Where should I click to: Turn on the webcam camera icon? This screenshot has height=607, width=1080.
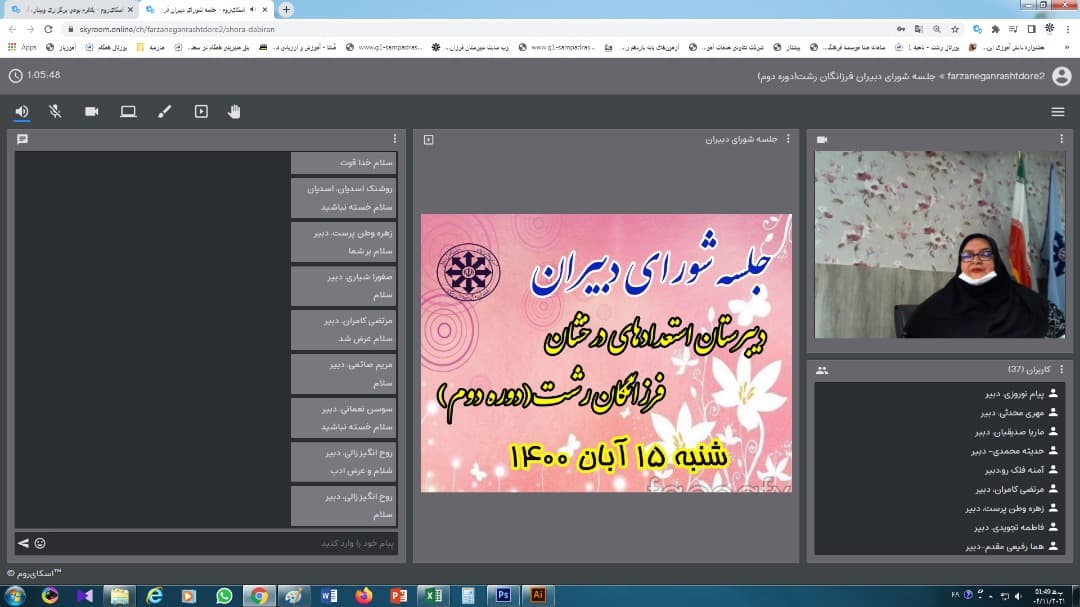pyautogui.click(x=92, y=111)
